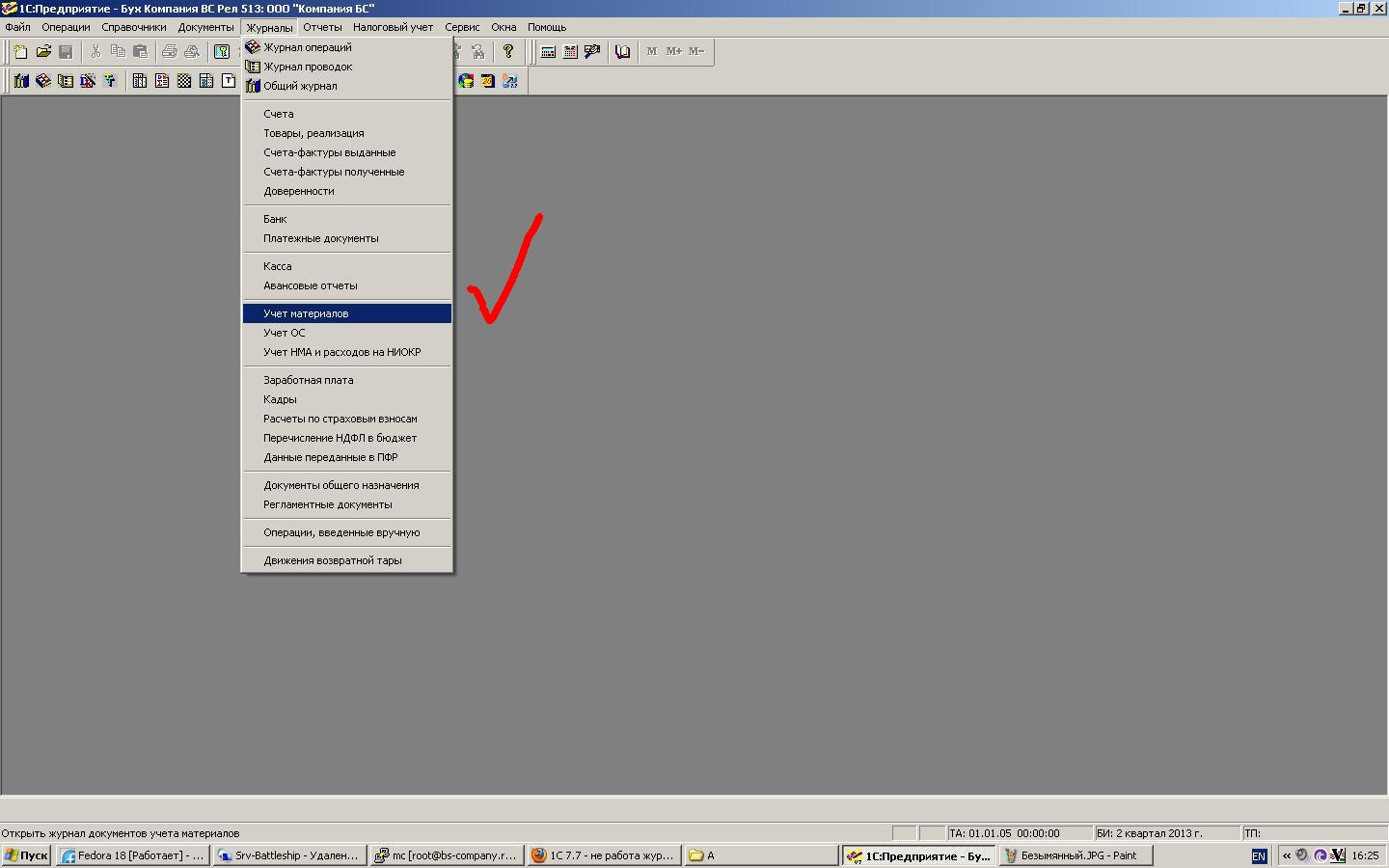
Task: Open the Операции menu
Action: coord(66,27)
